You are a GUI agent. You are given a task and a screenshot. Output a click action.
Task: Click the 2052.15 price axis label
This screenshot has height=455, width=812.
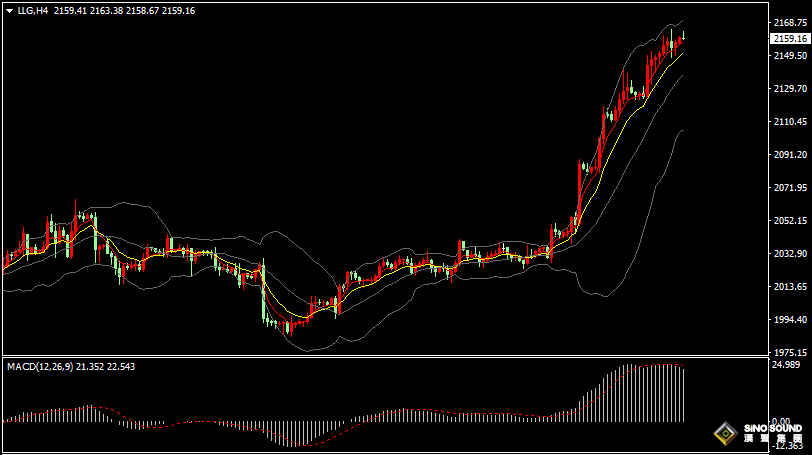coord(790,221)
